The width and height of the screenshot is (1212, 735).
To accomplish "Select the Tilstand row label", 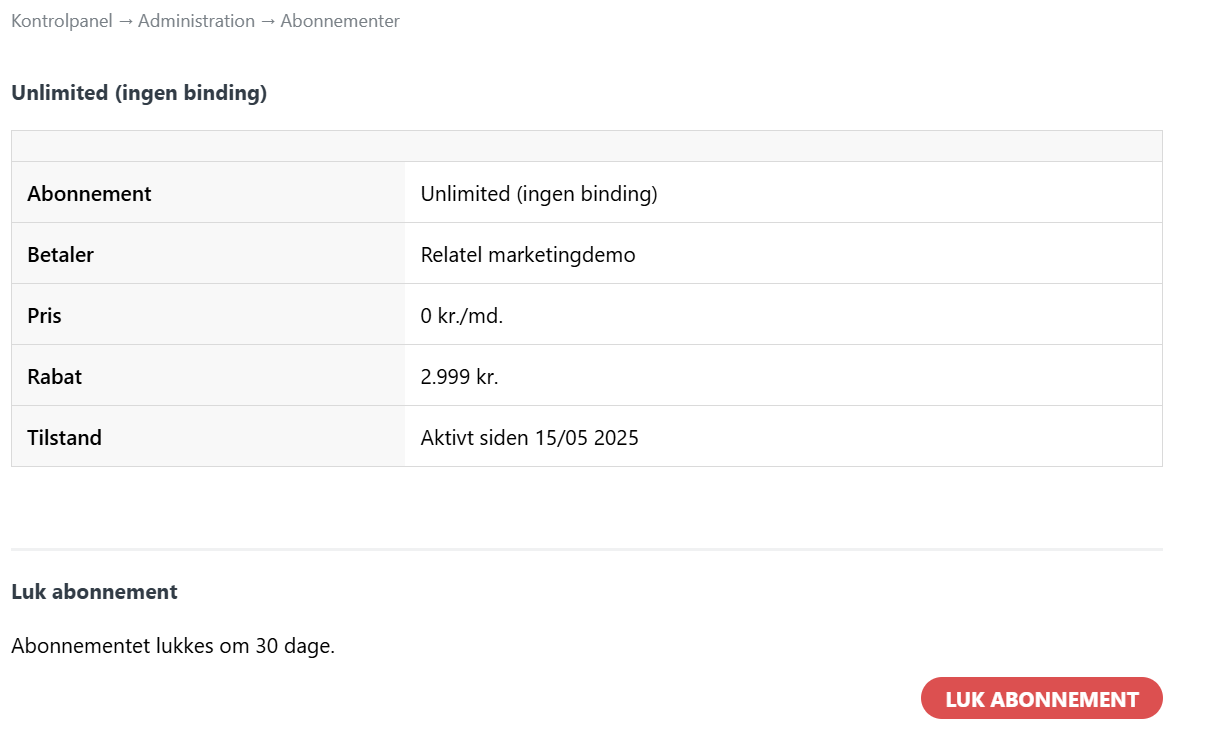I will tap(64, 438).
